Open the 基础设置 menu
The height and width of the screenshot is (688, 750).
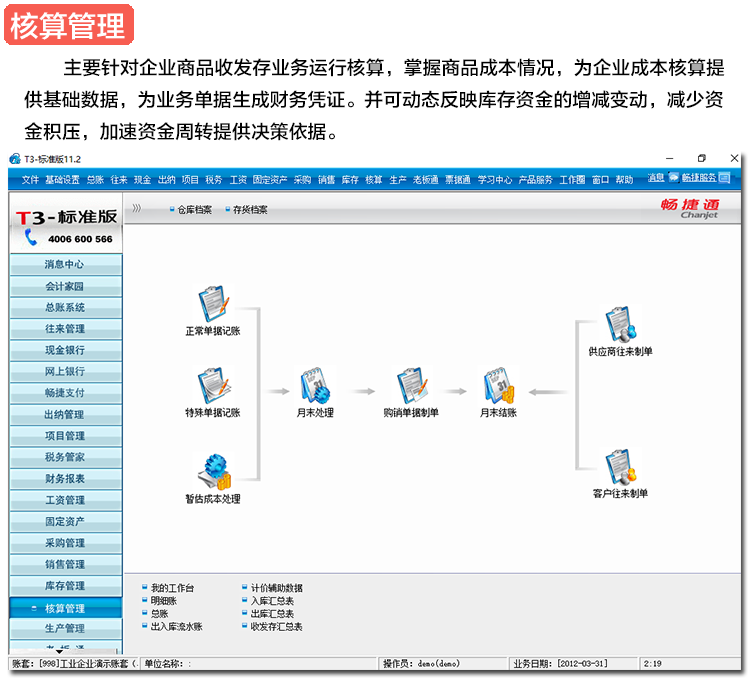(x=62, y=180)
